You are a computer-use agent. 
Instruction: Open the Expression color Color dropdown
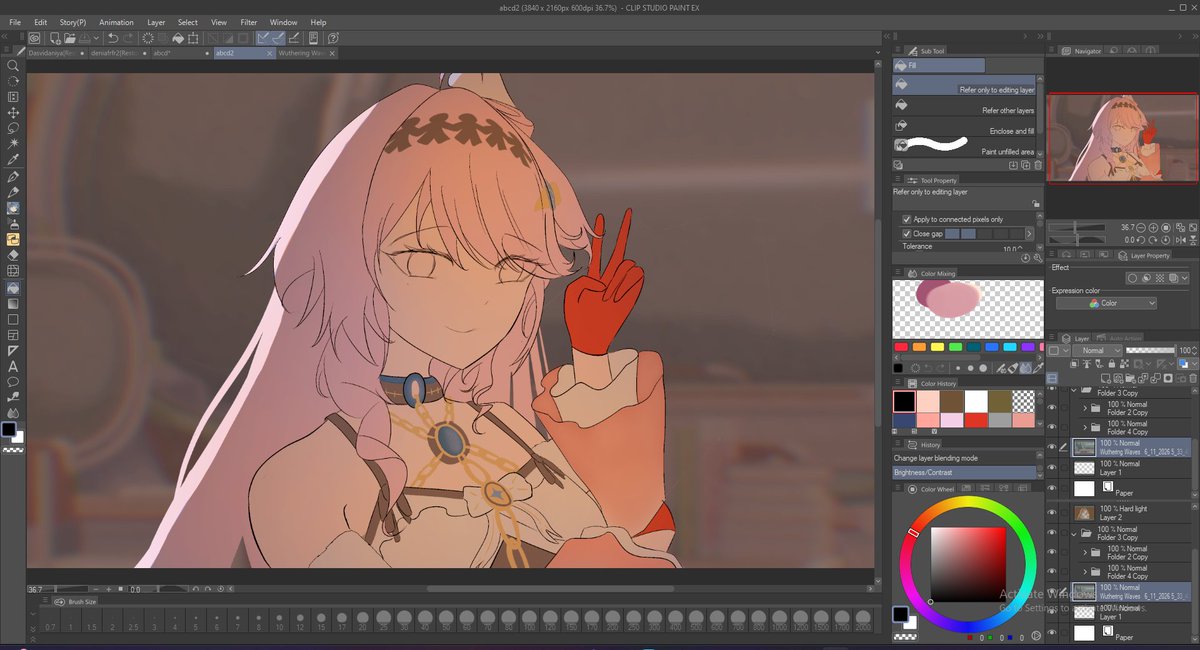[x=1106, y=303]
